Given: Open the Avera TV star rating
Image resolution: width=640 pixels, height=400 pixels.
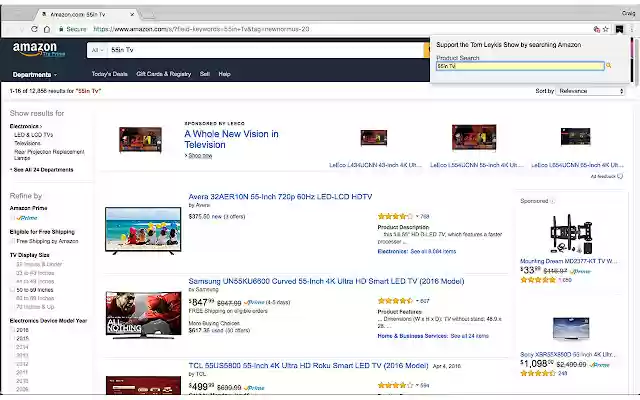Looking at the screenshot, I should pyautogui.click(x=395, y=216).
